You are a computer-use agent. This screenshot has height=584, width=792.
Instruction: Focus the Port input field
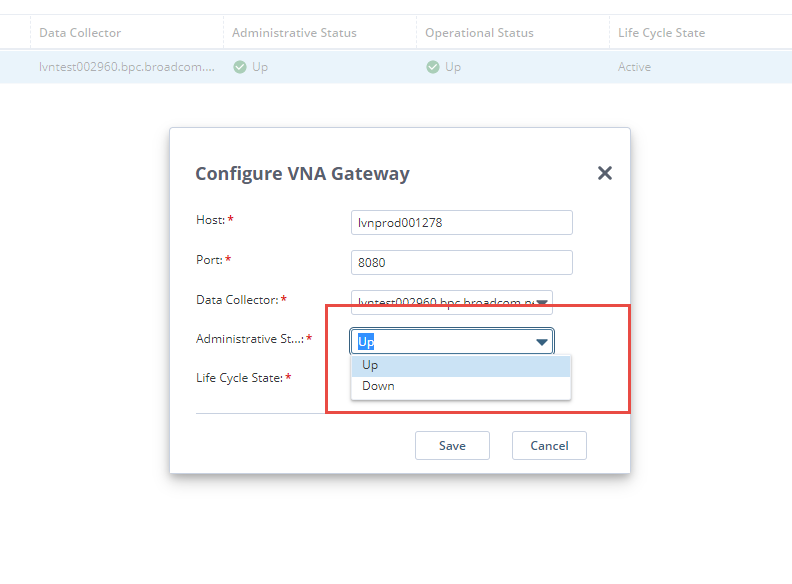click(461, 262)
